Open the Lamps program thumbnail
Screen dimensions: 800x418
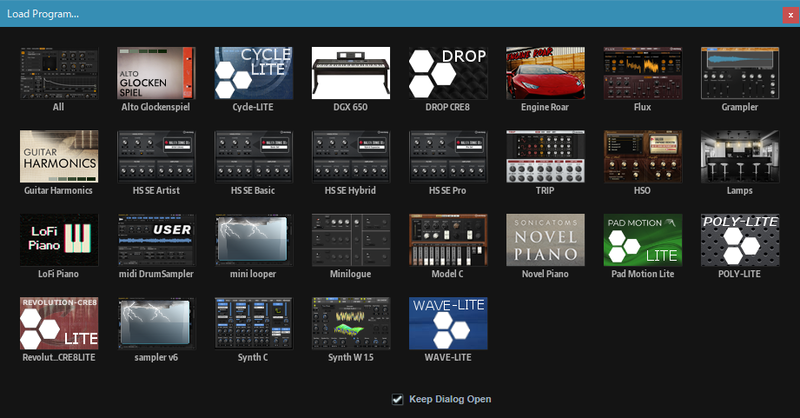740,156
